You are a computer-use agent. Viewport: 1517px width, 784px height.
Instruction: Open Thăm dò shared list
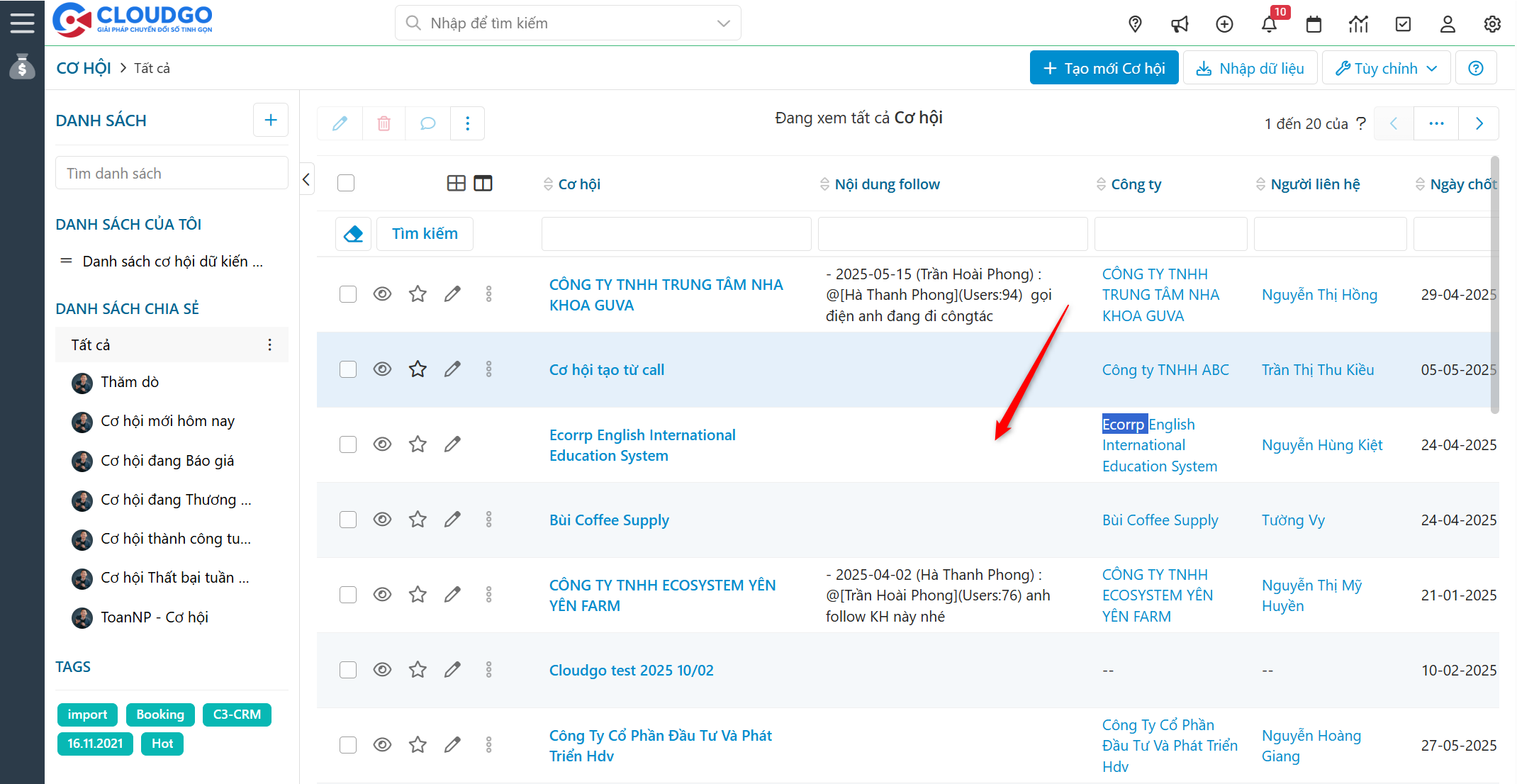click(130, 382)
